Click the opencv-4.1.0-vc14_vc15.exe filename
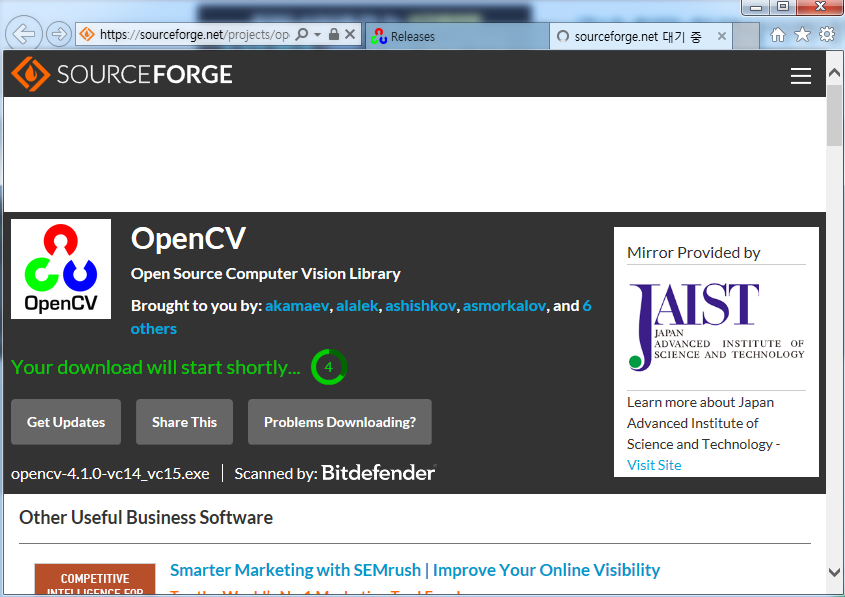 point(110,474)
